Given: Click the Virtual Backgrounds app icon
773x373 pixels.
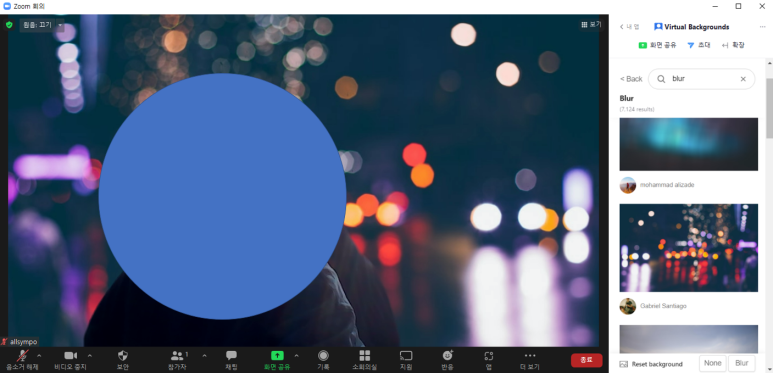Looking at the screenshot, I should [x=658, y=27].
